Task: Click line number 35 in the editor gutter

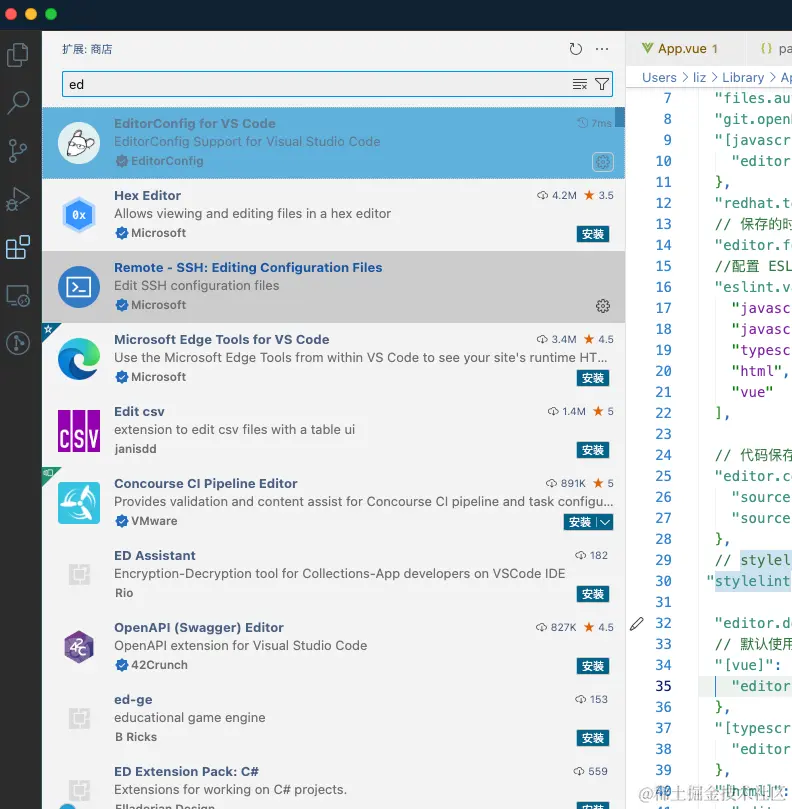Action: click(664, 686)
